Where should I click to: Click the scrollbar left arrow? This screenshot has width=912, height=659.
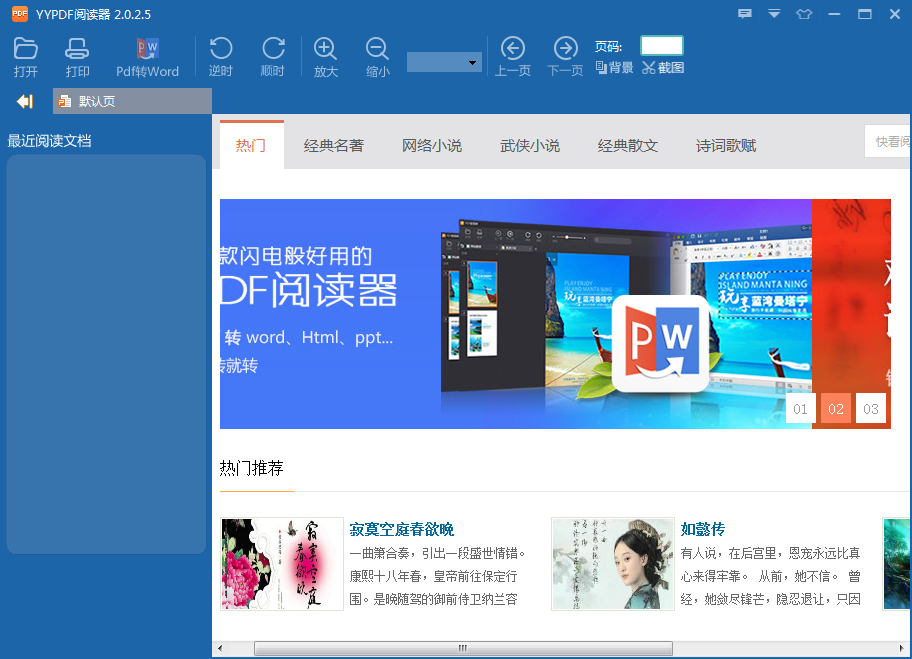220,648
